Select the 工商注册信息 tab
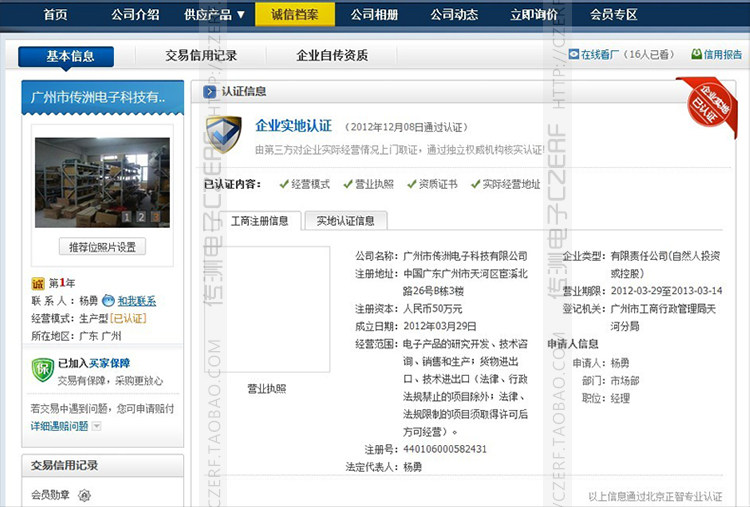The height and width of the screenshot is (507, 750). [x=260, y=221]
